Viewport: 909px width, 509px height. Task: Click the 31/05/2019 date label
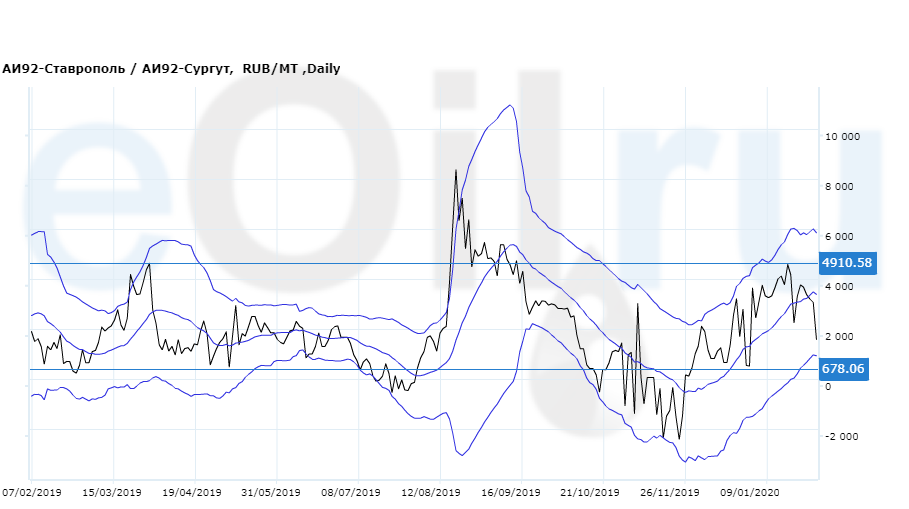(x=271, y=492)
